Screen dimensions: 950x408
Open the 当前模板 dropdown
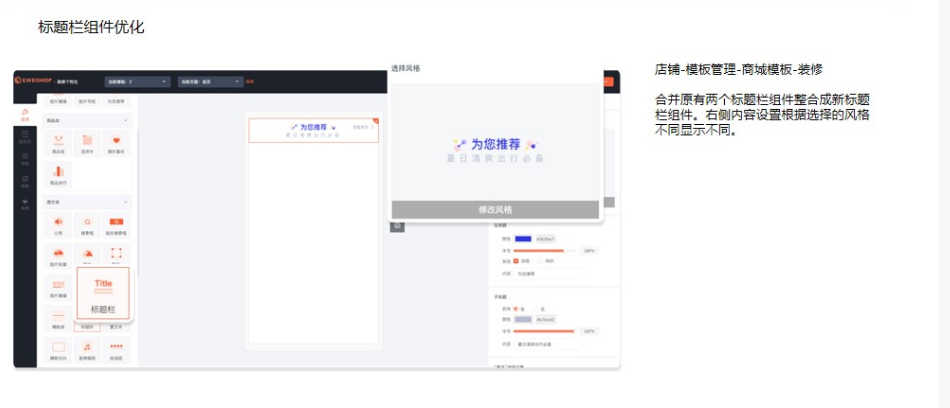[138, 81]
